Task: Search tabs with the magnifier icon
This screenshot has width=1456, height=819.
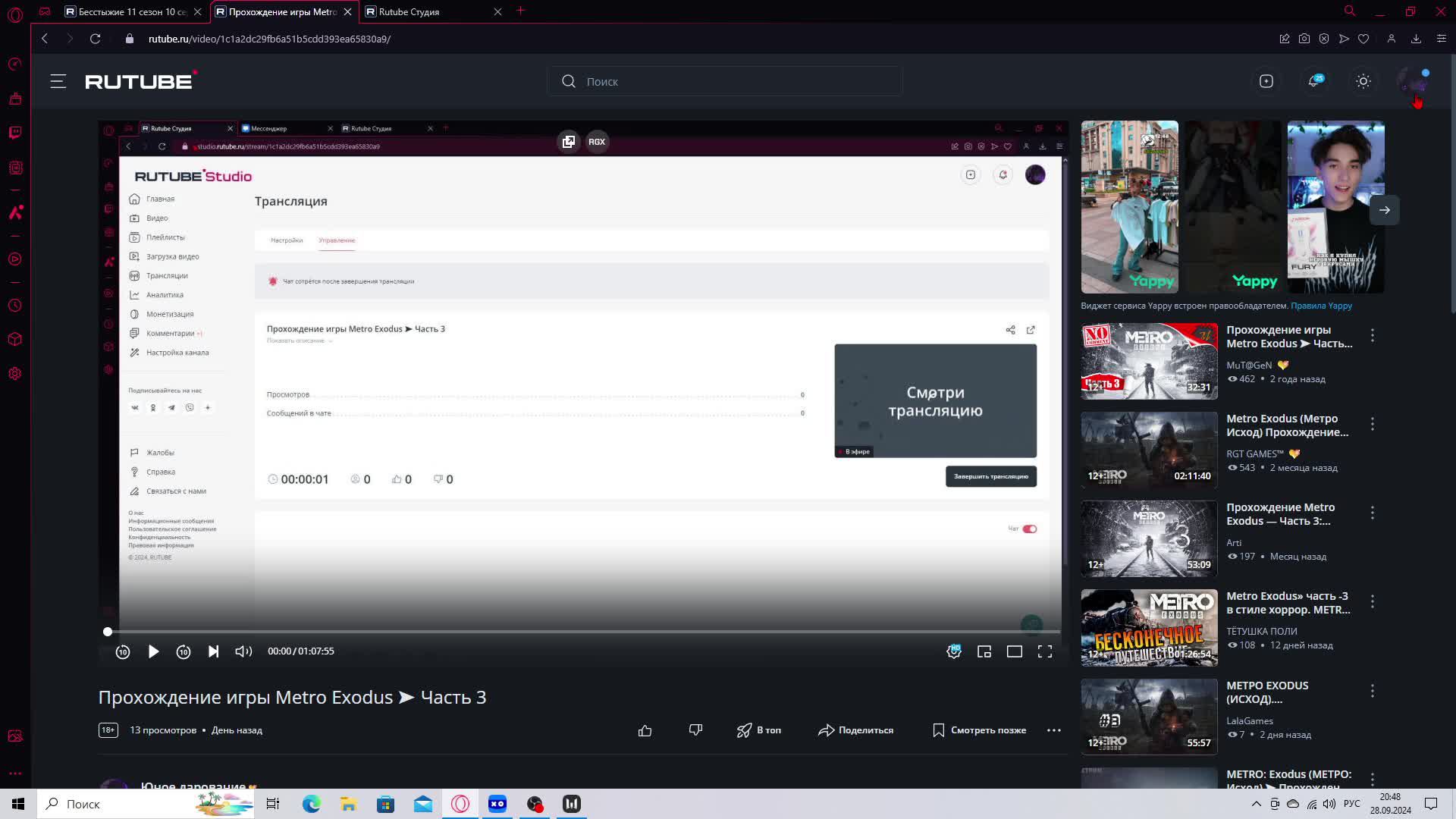Action: (x=1350, y=11)
